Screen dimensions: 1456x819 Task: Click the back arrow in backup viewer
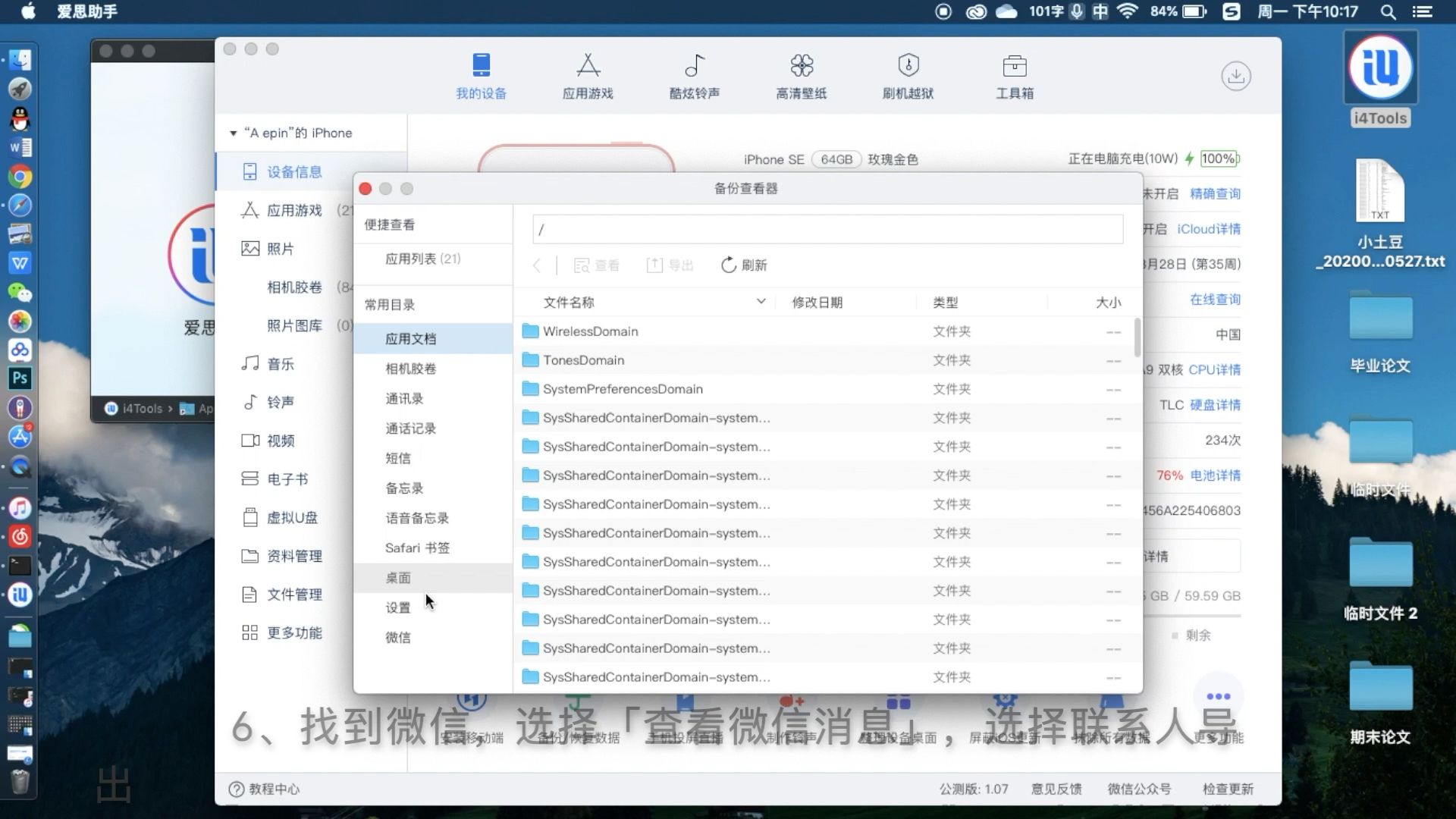pos(537,265)
